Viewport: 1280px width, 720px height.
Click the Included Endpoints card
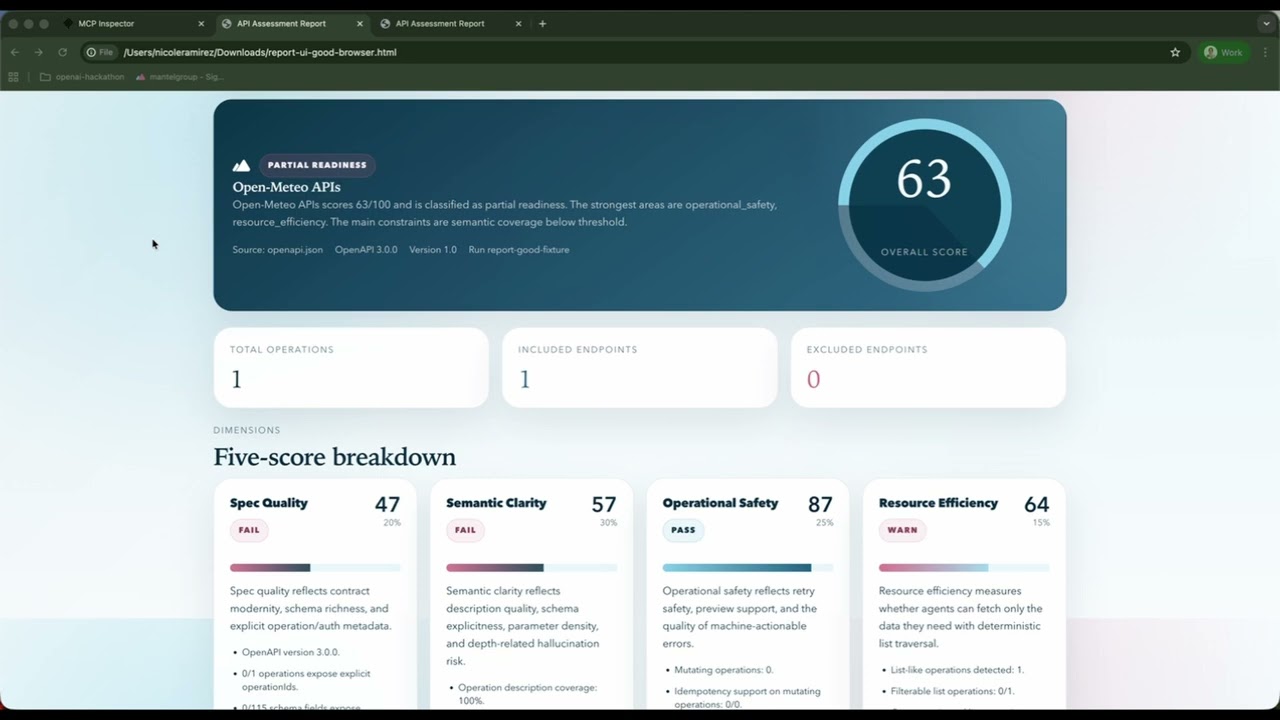click(x=639, y=367)
